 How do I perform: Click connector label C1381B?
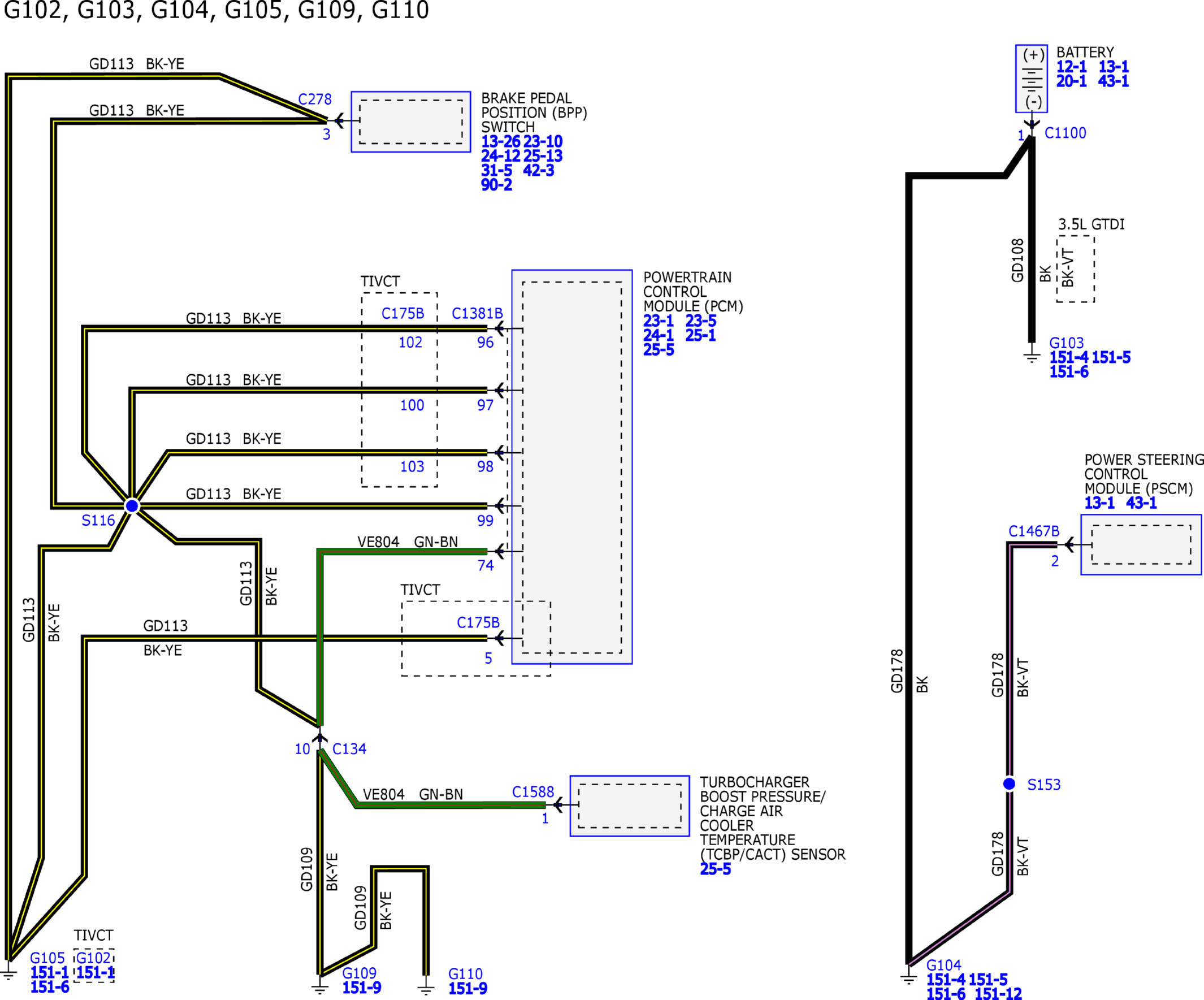coord(477,314)
